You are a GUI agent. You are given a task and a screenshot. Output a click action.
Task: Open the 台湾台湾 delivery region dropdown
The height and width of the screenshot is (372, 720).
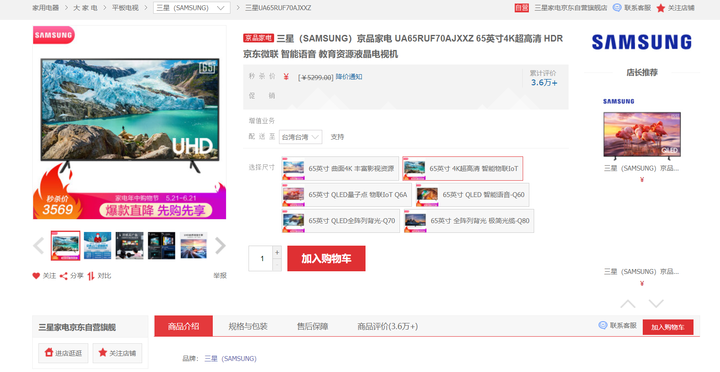pyautogui.click(x=300, y=137)
